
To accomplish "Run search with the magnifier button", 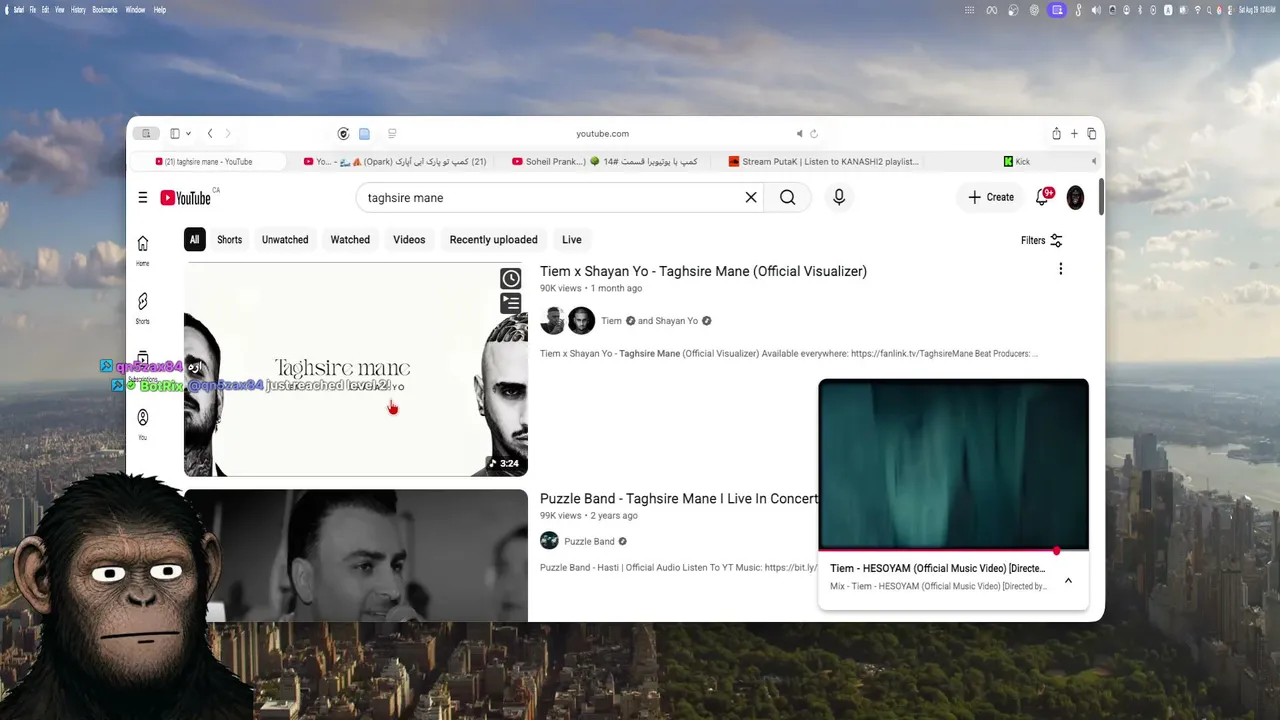I will (x=788, y=198).
